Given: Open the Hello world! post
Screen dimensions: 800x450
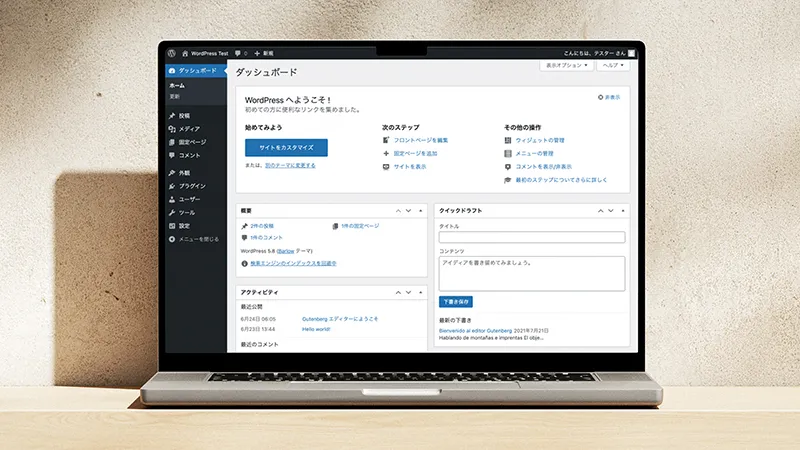Looking at the screenshot, I should pyautogui.click(x=316, y=330).
